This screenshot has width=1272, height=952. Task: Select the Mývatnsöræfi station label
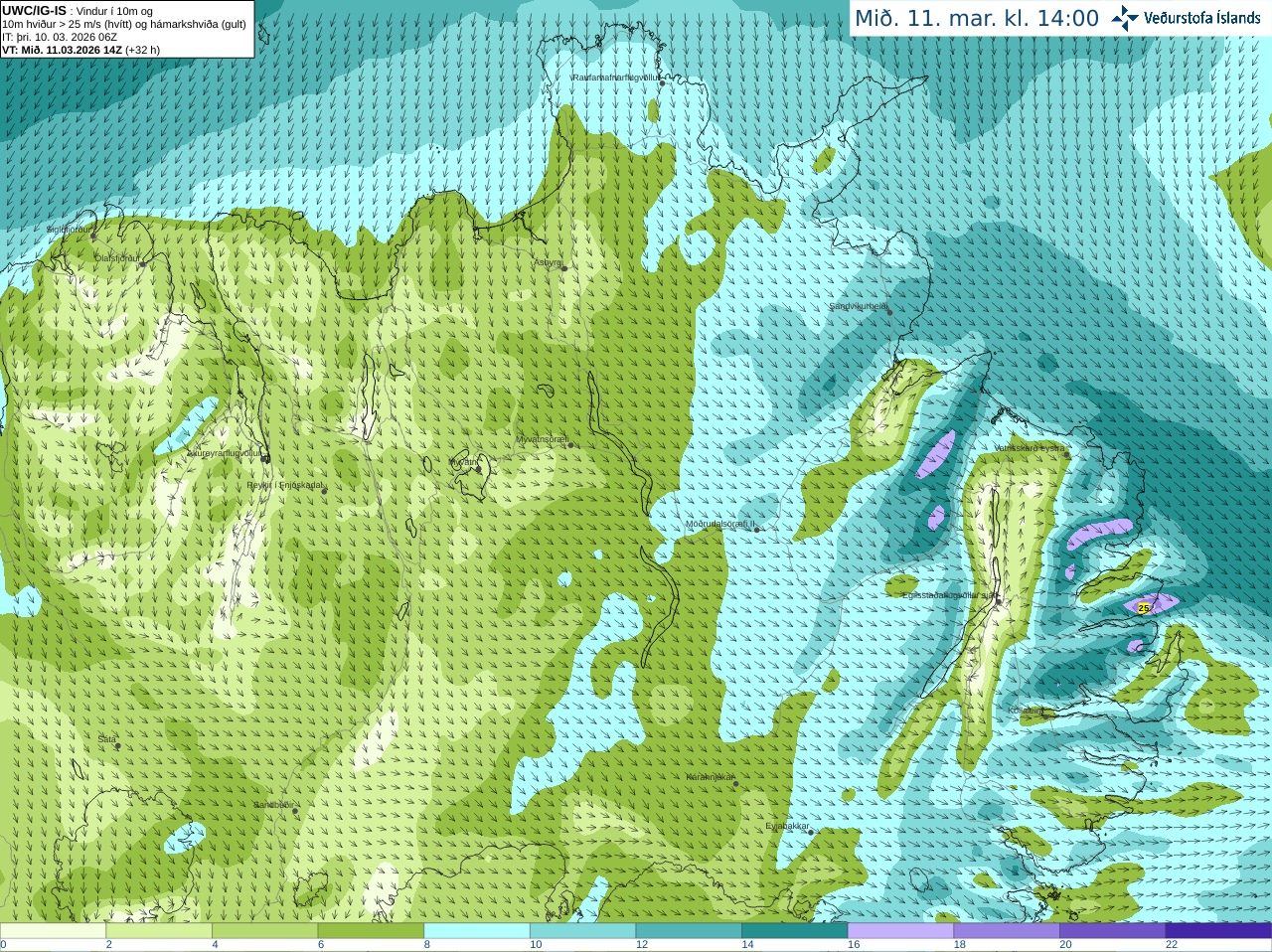(542, 438)
